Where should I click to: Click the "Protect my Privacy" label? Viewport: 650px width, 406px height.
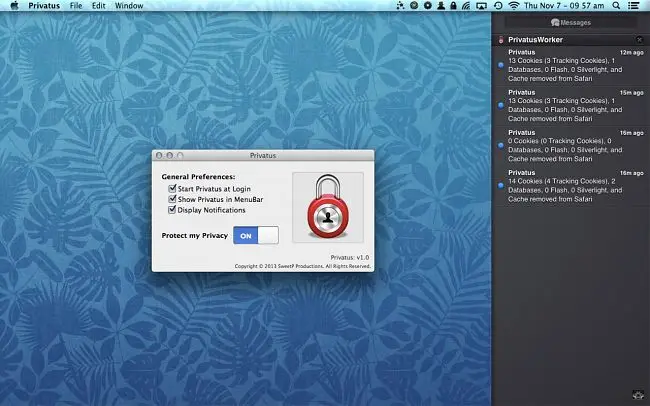click(x=195, y=235)
